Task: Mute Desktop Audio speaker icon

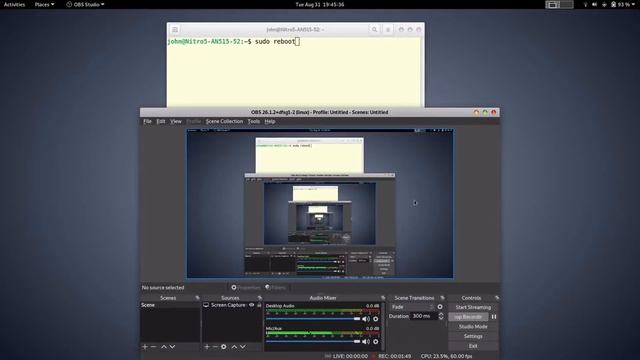Action: point(366,319)
